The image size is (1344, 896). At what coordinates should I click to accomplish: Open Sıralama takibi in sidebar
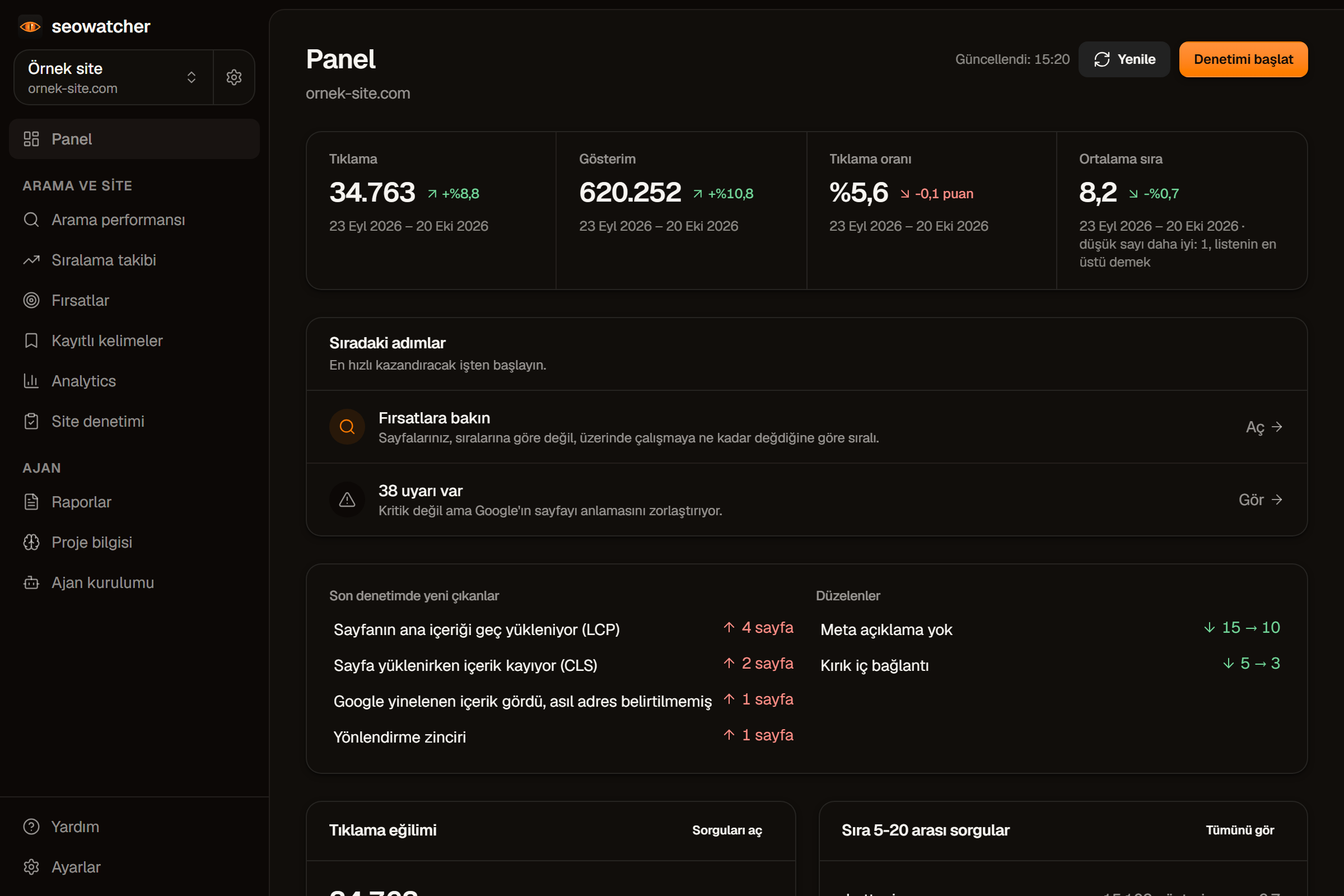[x=134, y=260]
